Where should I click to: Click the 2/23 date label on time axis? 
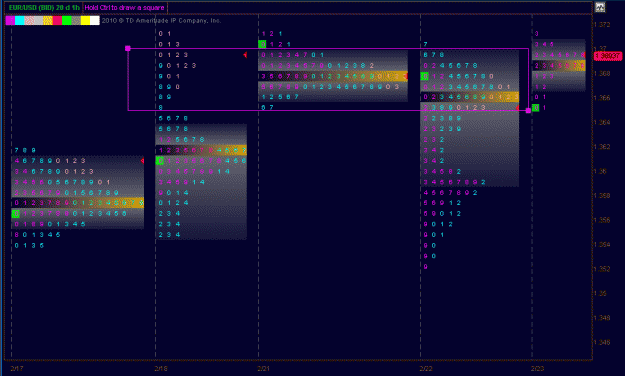tap(537, 368)
